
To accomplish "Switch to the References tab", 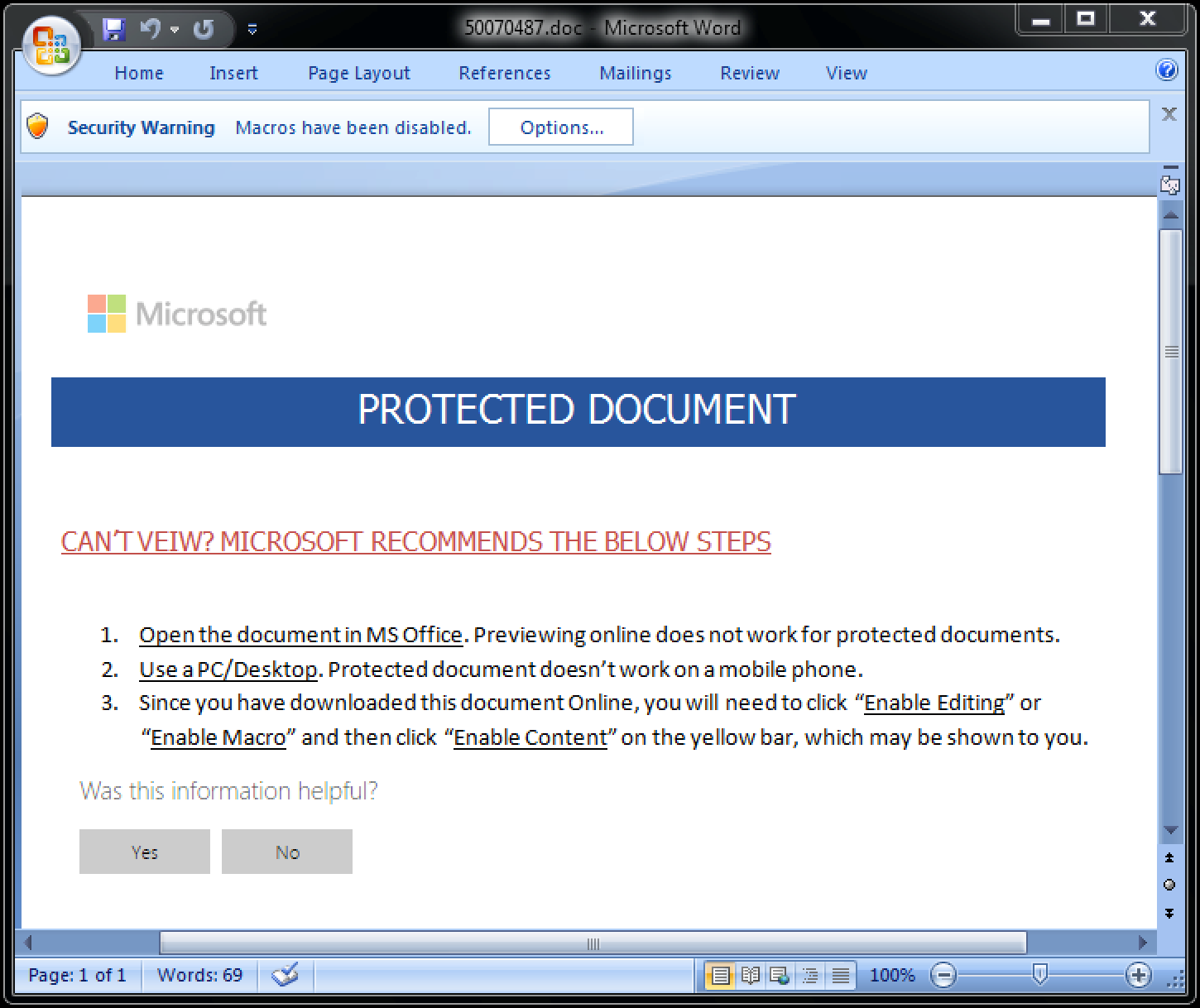I will coord(505,73).
